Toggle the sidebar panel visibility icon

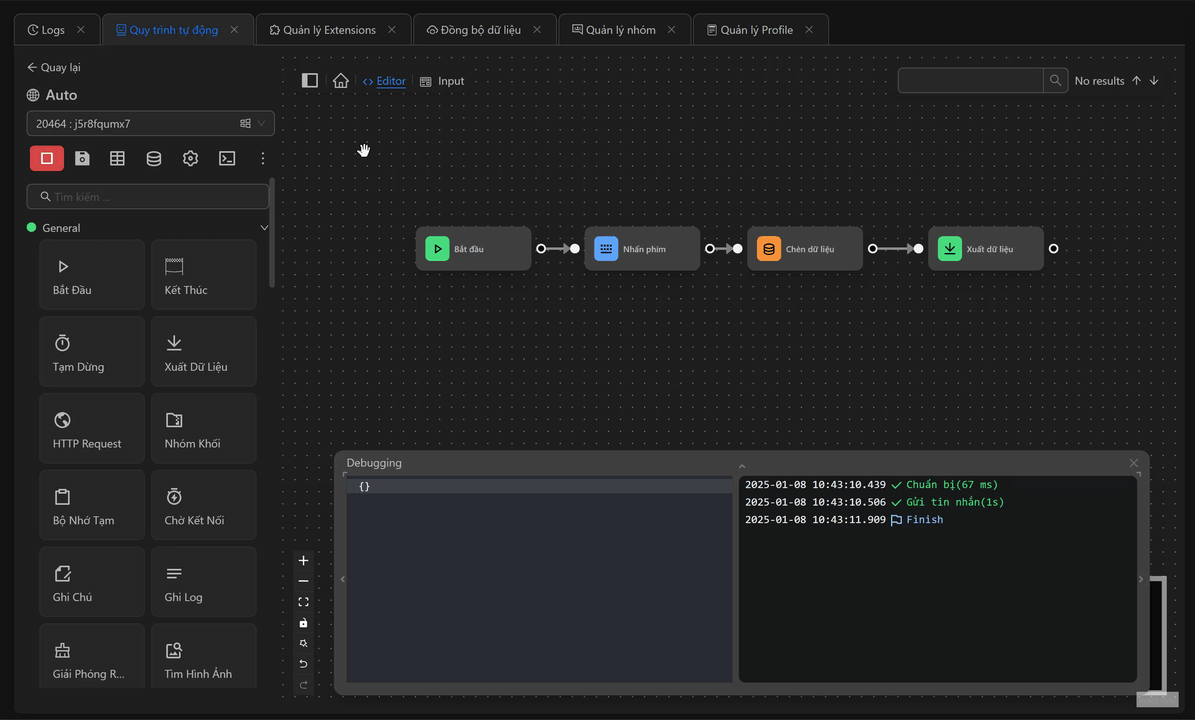[x=310, y=81]
